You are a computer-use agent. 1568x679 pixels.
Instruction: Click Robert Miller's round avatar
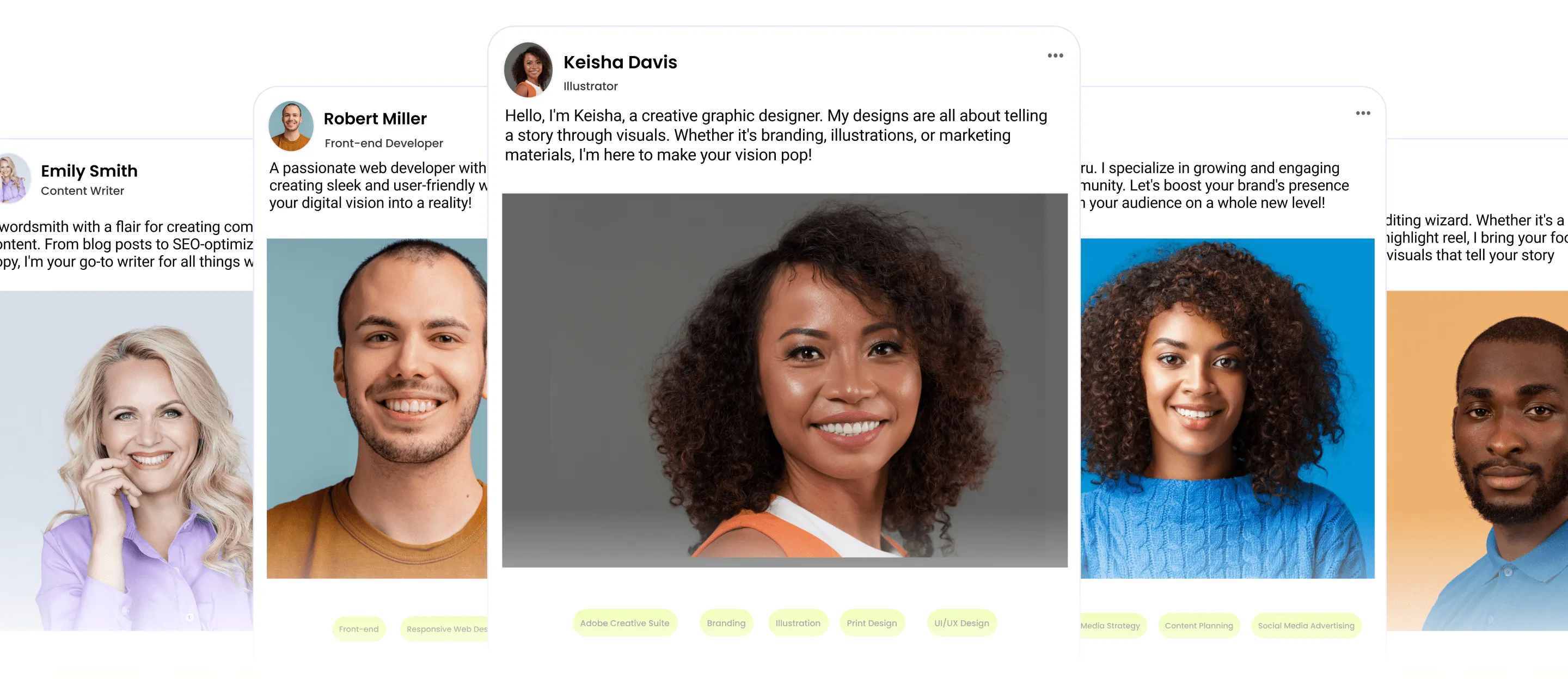(x=291, y=126)
